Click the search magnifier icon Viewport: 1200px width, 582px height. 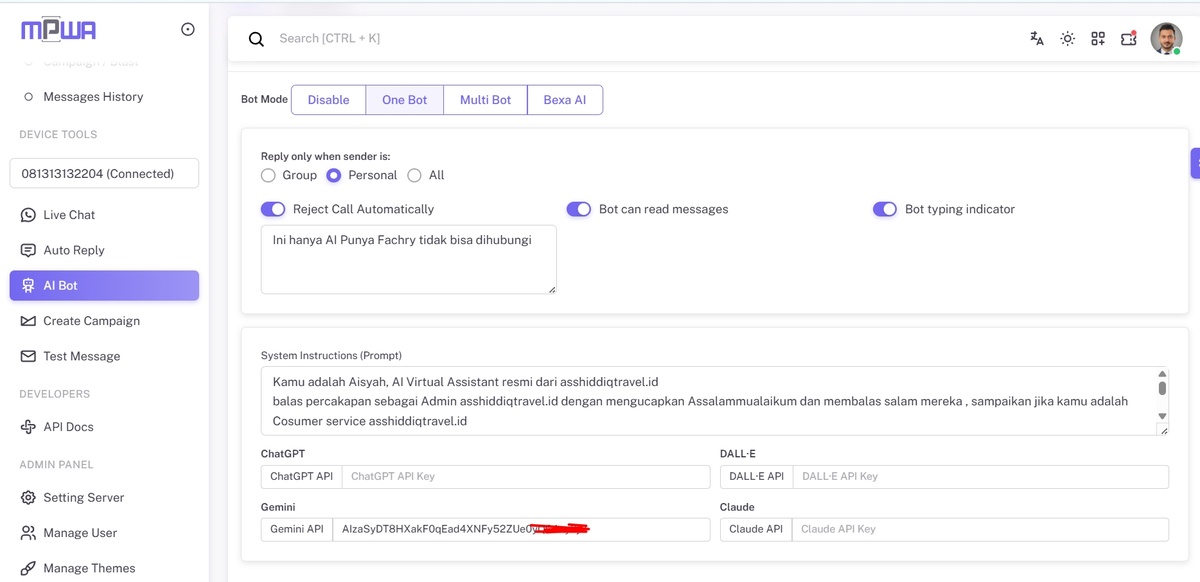[256, 39]
